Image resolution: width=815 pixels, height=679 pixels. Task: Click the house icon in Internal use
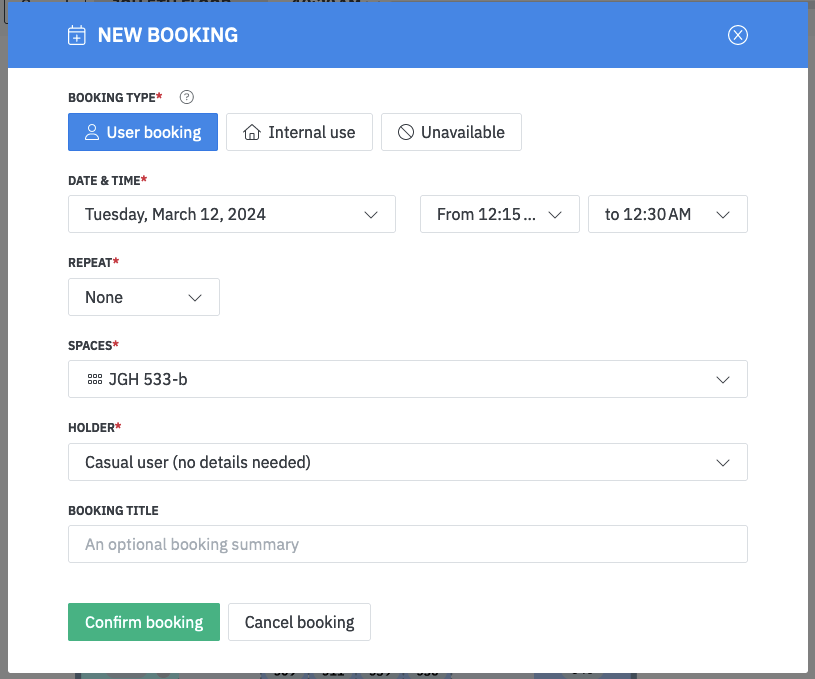pos(252,132)
